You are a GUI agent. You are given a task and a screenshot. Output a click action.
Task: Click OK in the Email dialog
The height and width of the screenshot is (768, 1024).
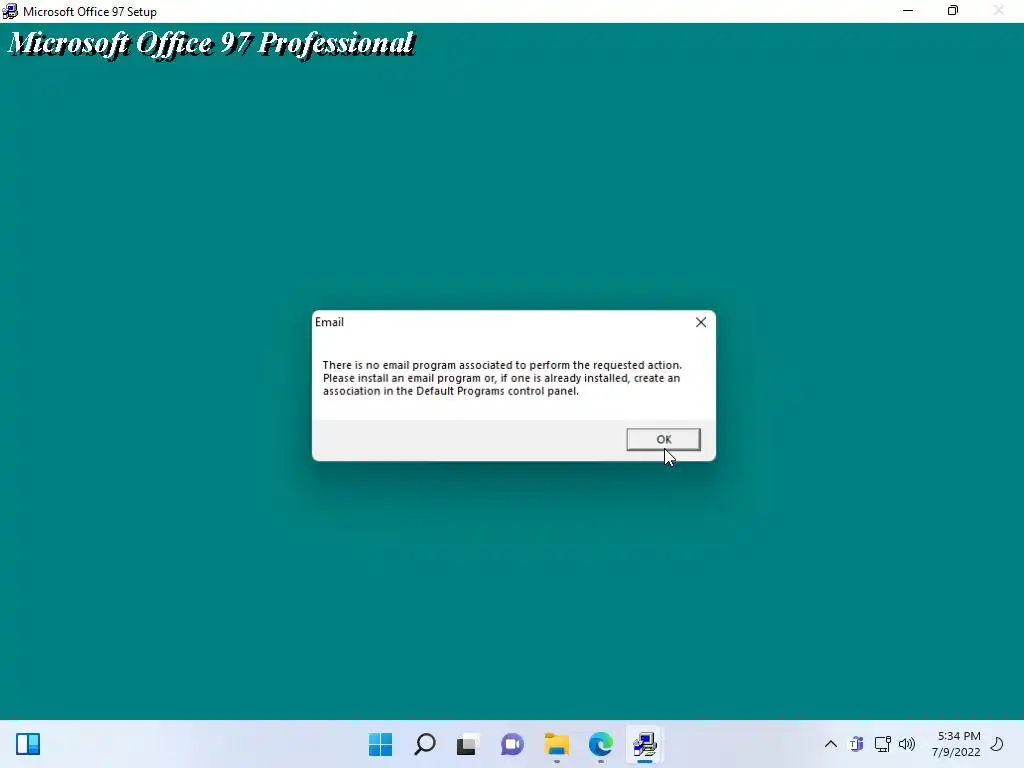point(663,440)
